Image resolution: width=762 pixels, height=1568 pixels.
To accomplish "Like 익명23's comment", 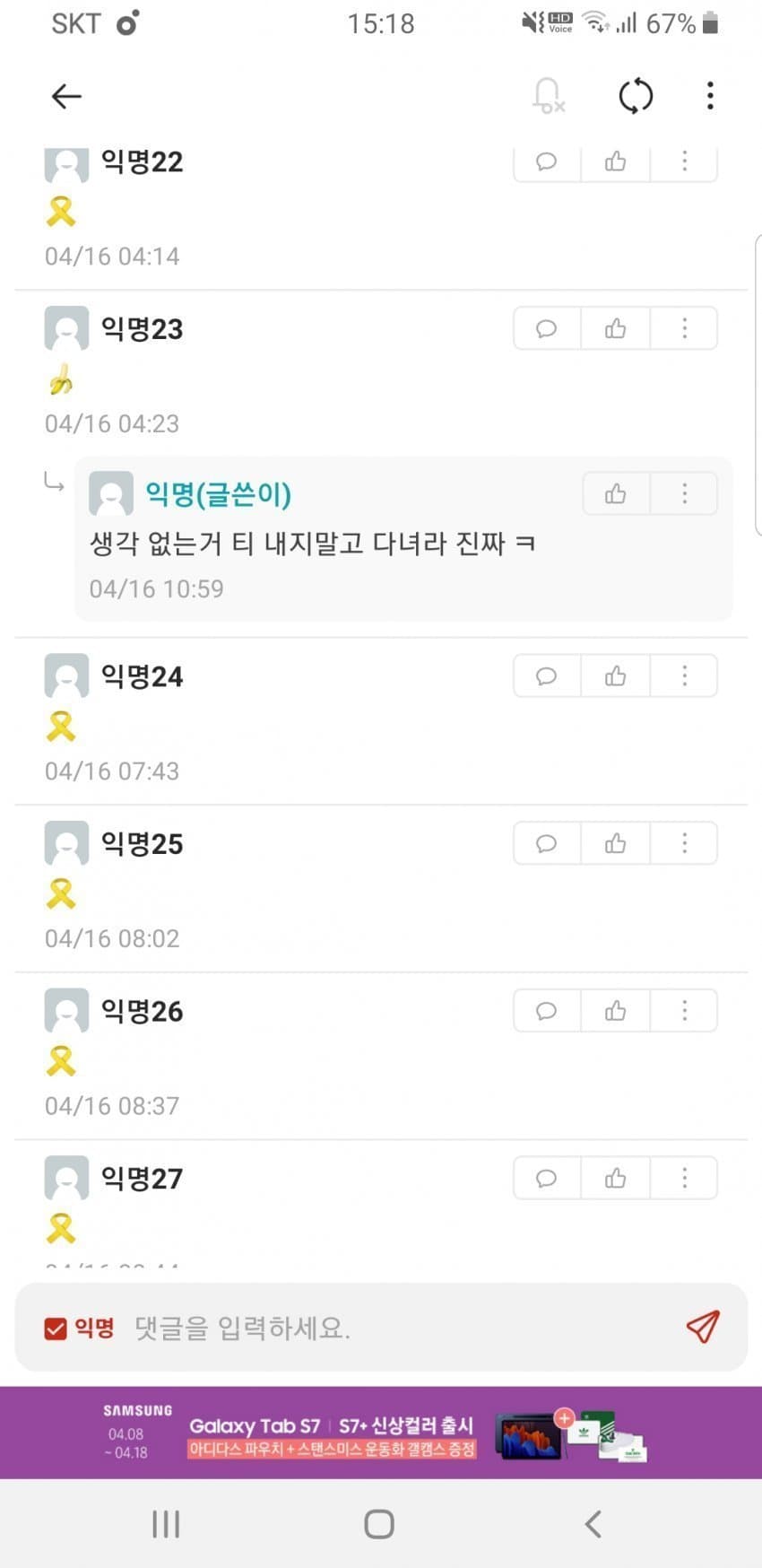I will click(615, 328).
